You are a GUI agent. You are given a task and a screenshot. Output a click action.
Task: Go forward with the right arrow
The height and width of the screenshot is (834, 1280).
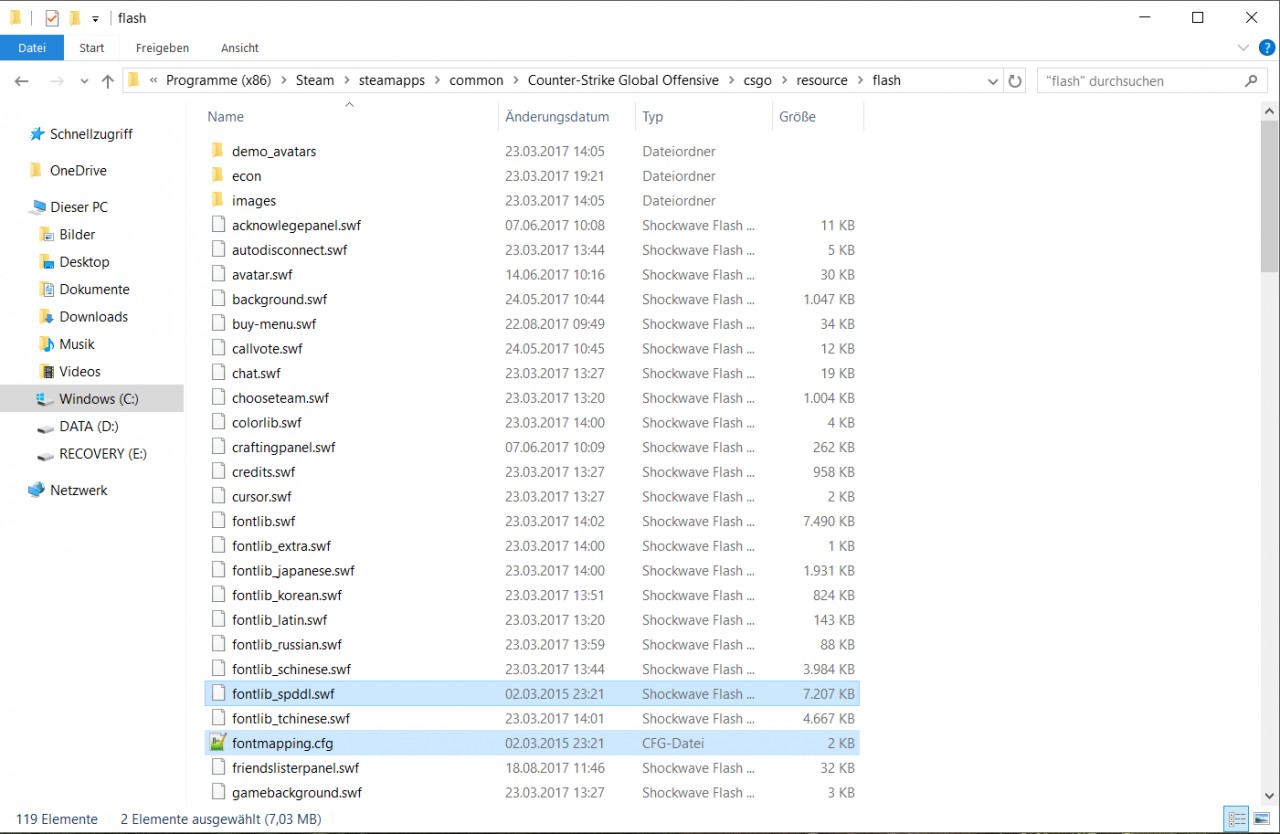(57, 81)
